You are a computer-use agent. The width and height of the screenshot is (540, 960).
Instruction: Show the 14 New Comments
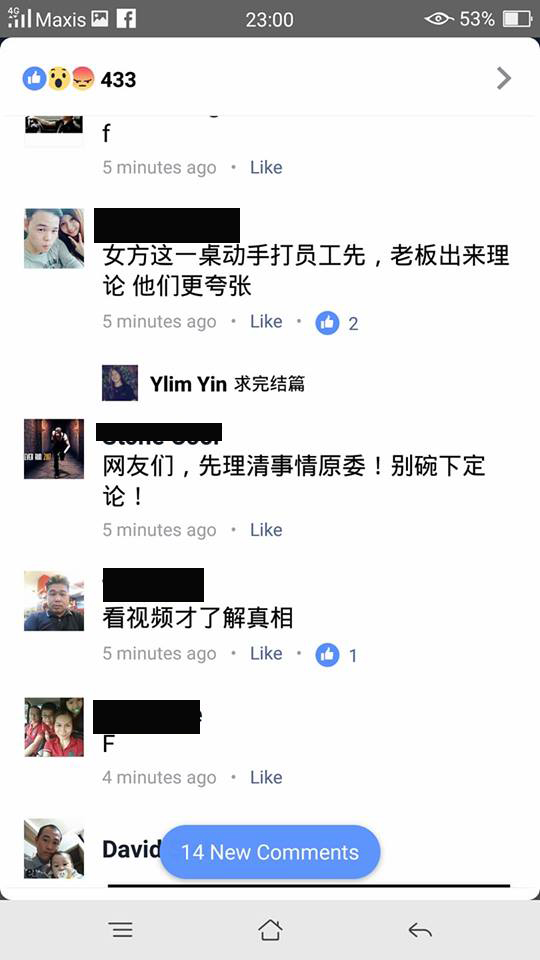pyautogui.click(x=270, y=852)
